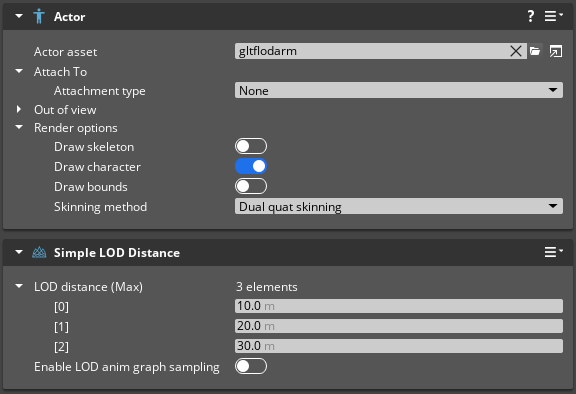576x394 pixels.
Task: Clear the gltflodarm actor asset
Action: 516,51
